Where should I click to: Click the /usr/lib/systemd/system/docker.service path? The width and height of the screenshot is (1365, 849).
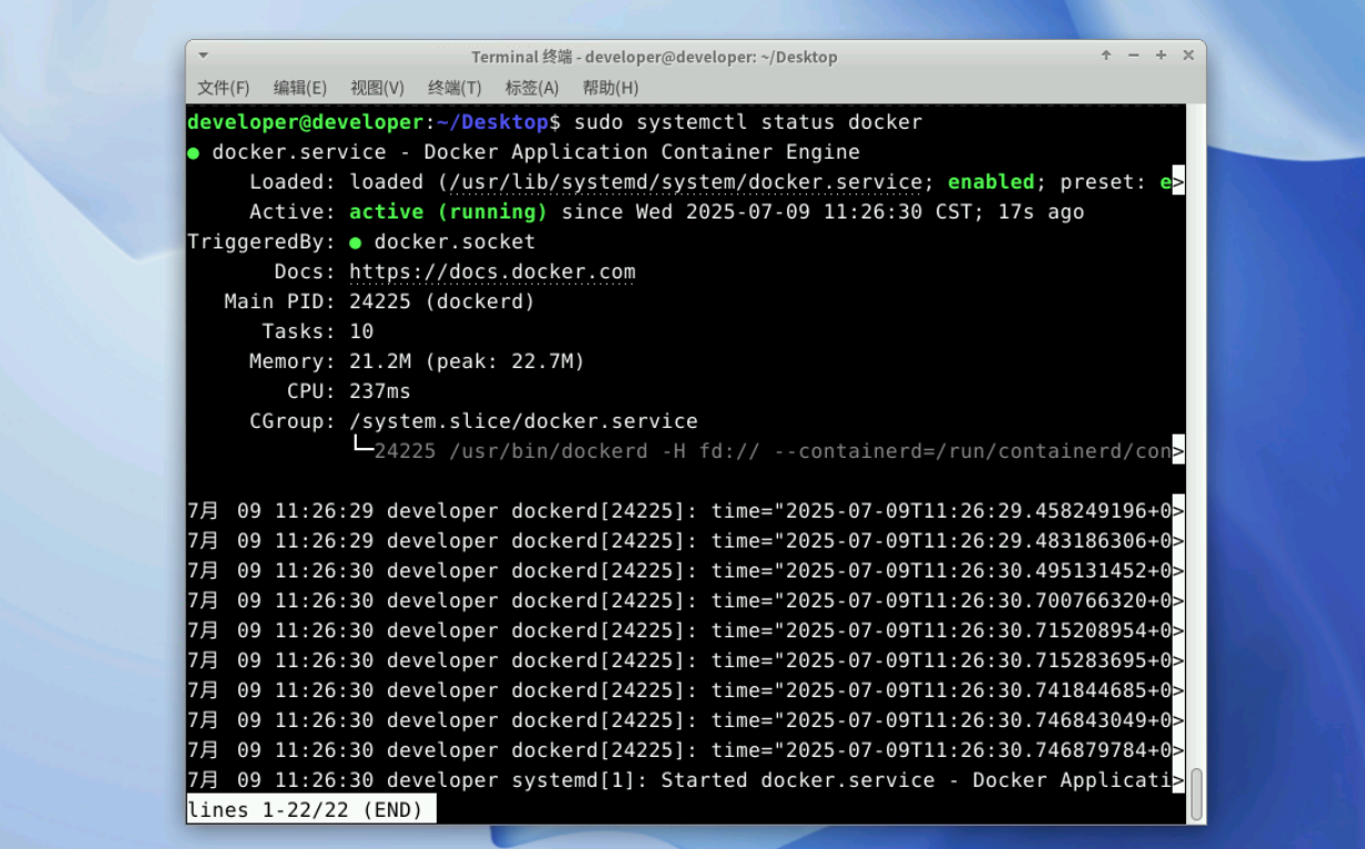pyautogui.click(x=685, y=182)
